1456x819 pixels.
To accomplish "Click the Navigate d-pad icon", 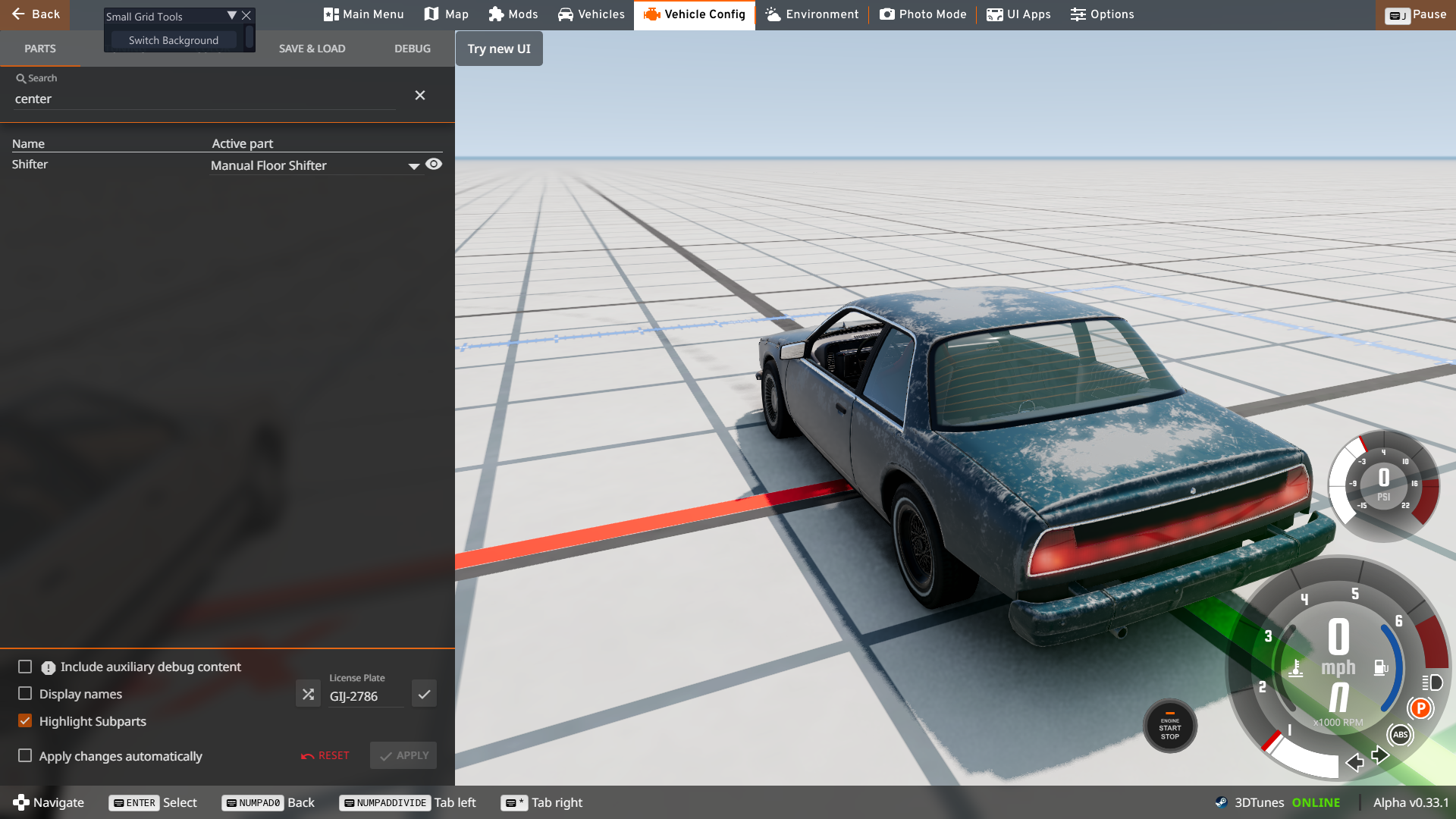I will [21, 802].
